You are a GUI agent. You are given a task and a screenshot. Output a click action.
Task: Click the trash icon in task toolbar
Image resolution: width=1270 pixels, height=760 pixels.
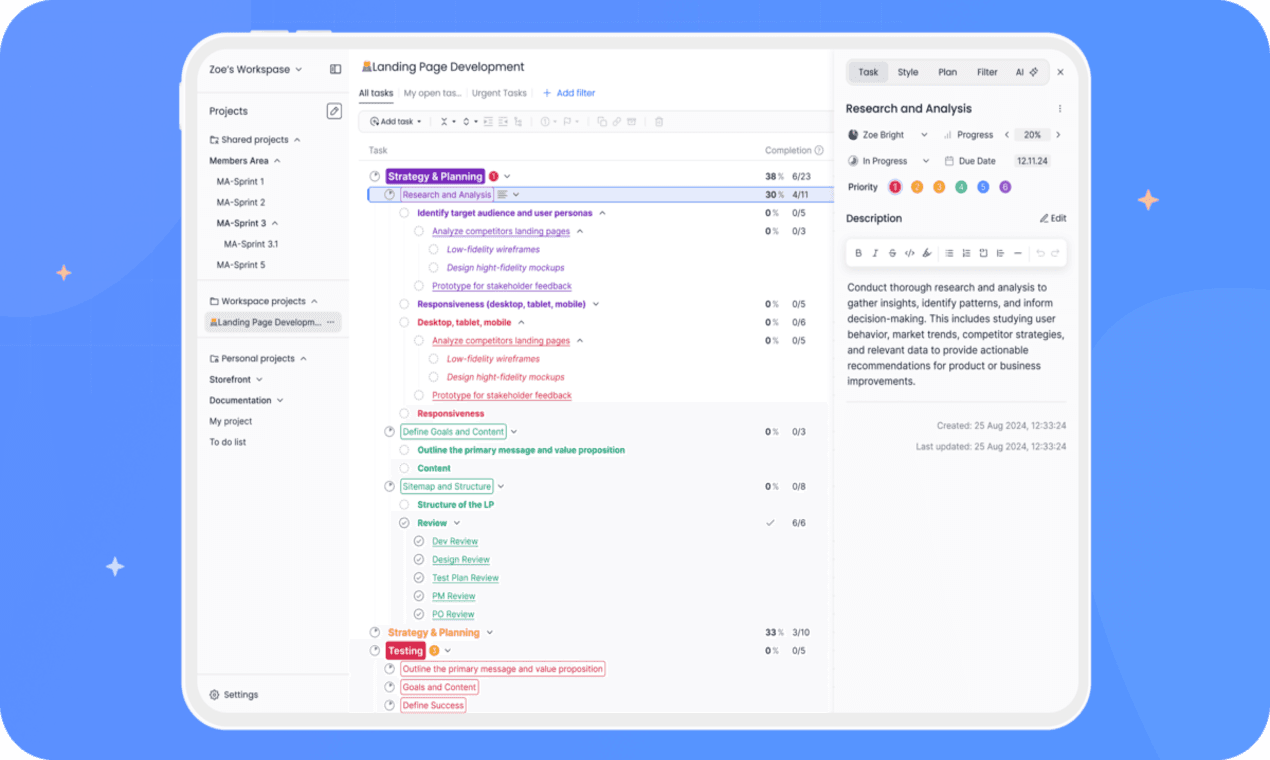[x=659, y=122]
